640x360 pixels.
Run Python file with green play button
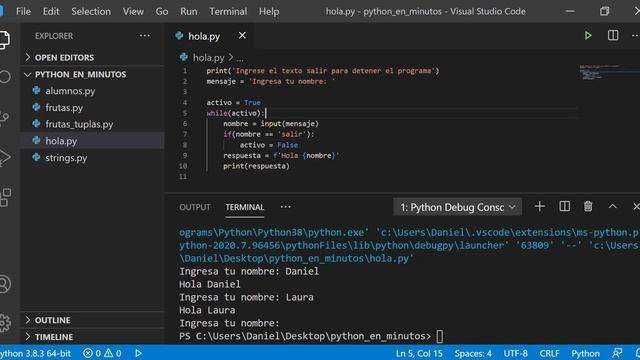tap(588, 36)
